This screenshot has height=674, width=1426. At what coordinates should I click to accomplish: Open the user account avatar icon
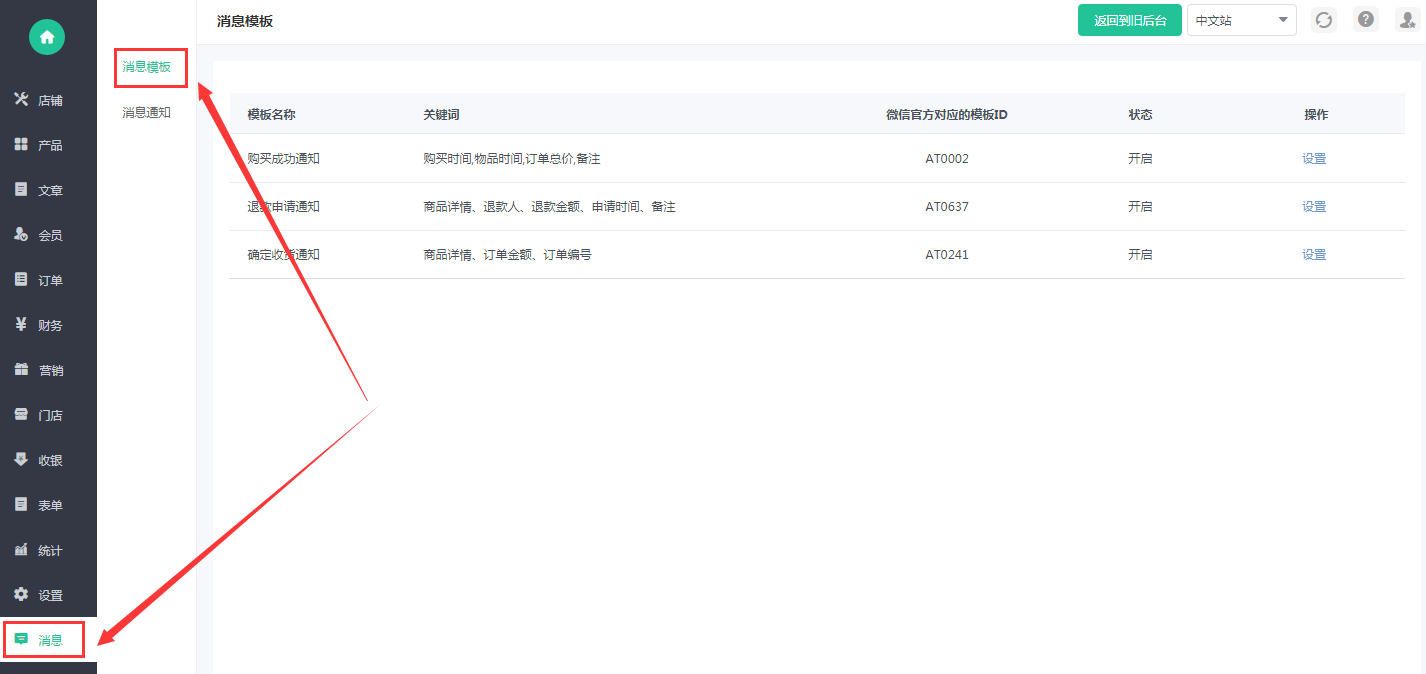point(1408,20)
